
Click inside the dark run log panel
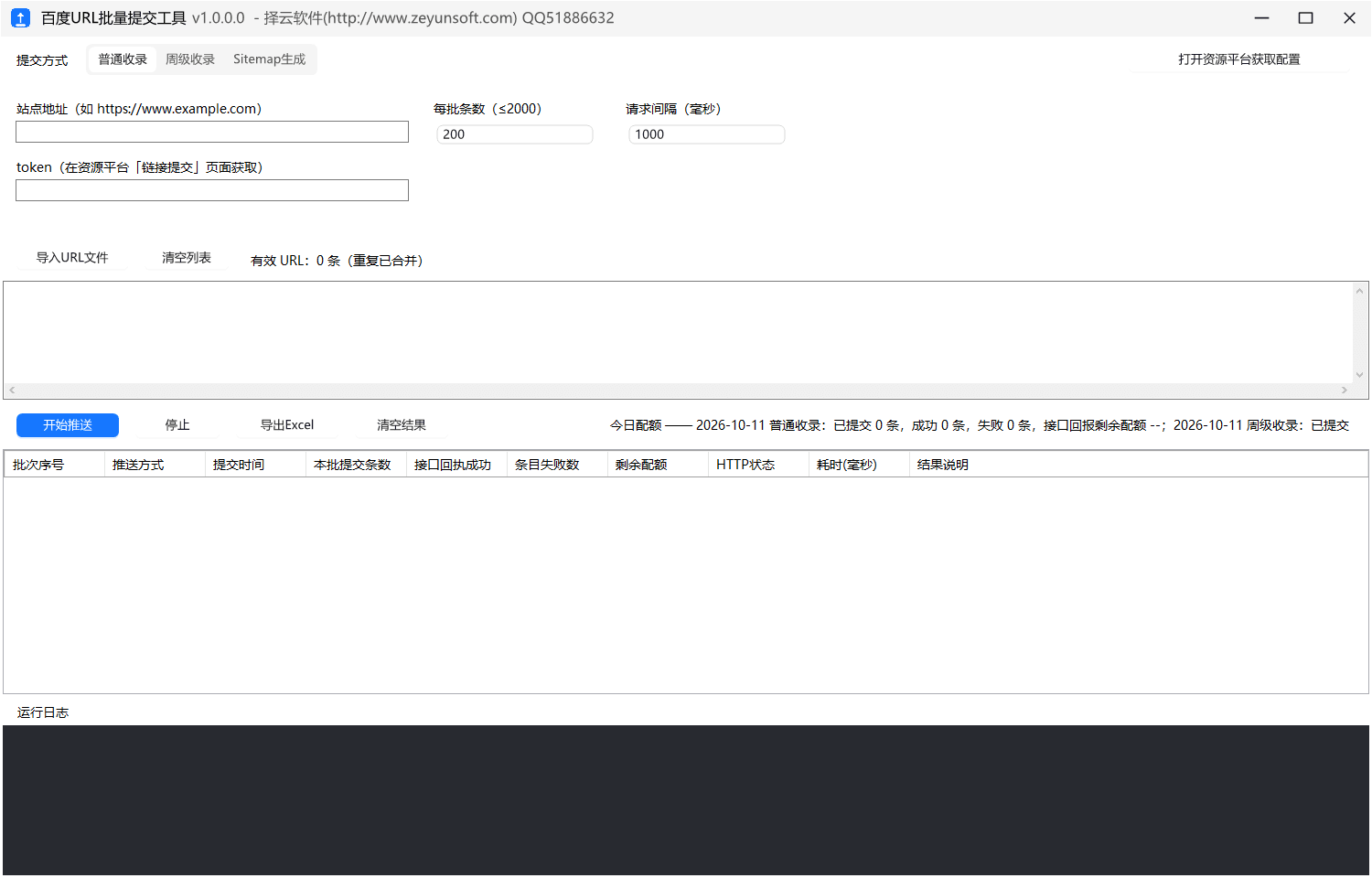686,800
